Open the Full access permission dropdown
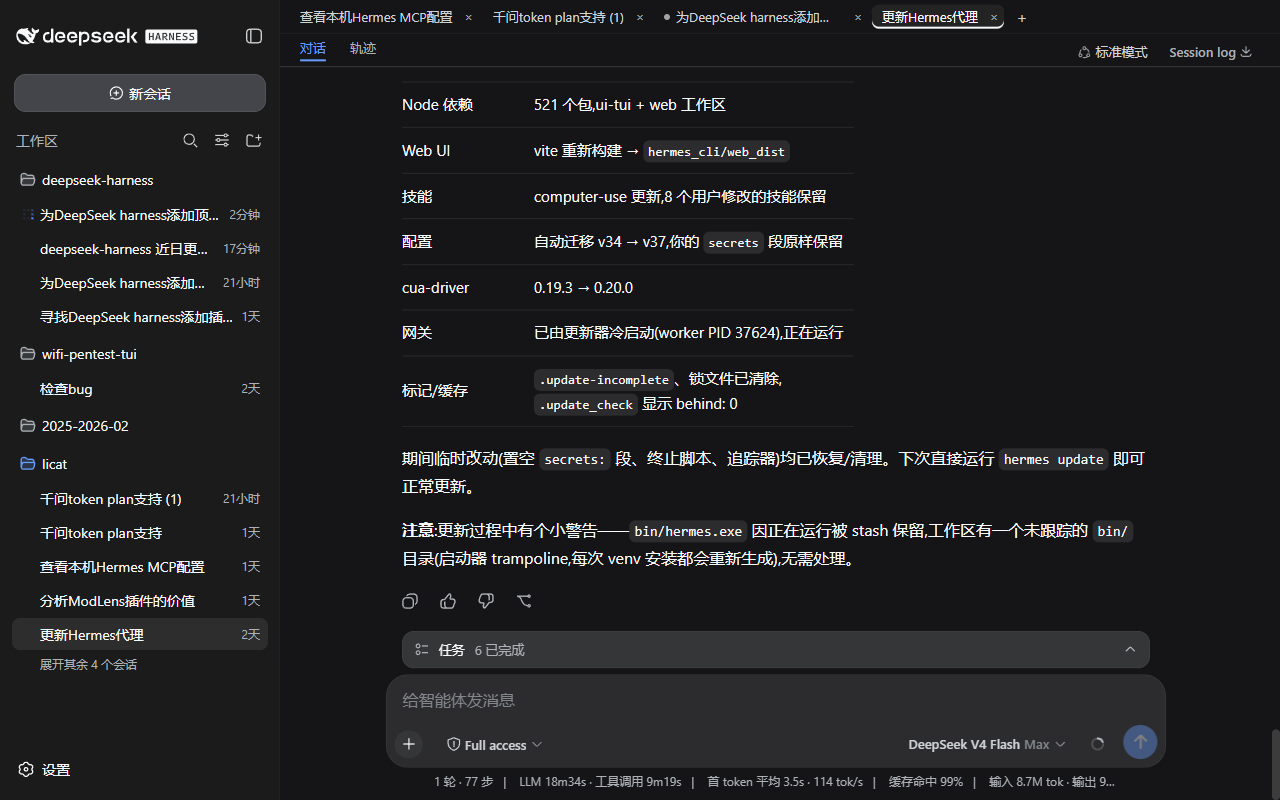This screenshot has height=800, width=1280. click(494, 745)
